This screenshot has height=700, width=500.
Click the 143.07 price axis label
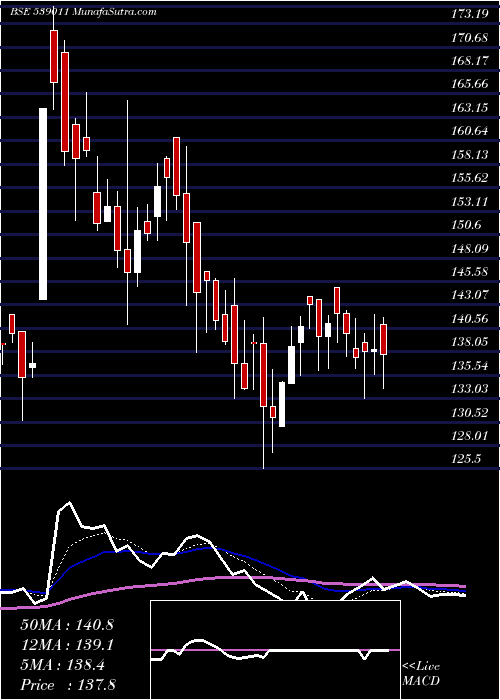tap(470, 295)
